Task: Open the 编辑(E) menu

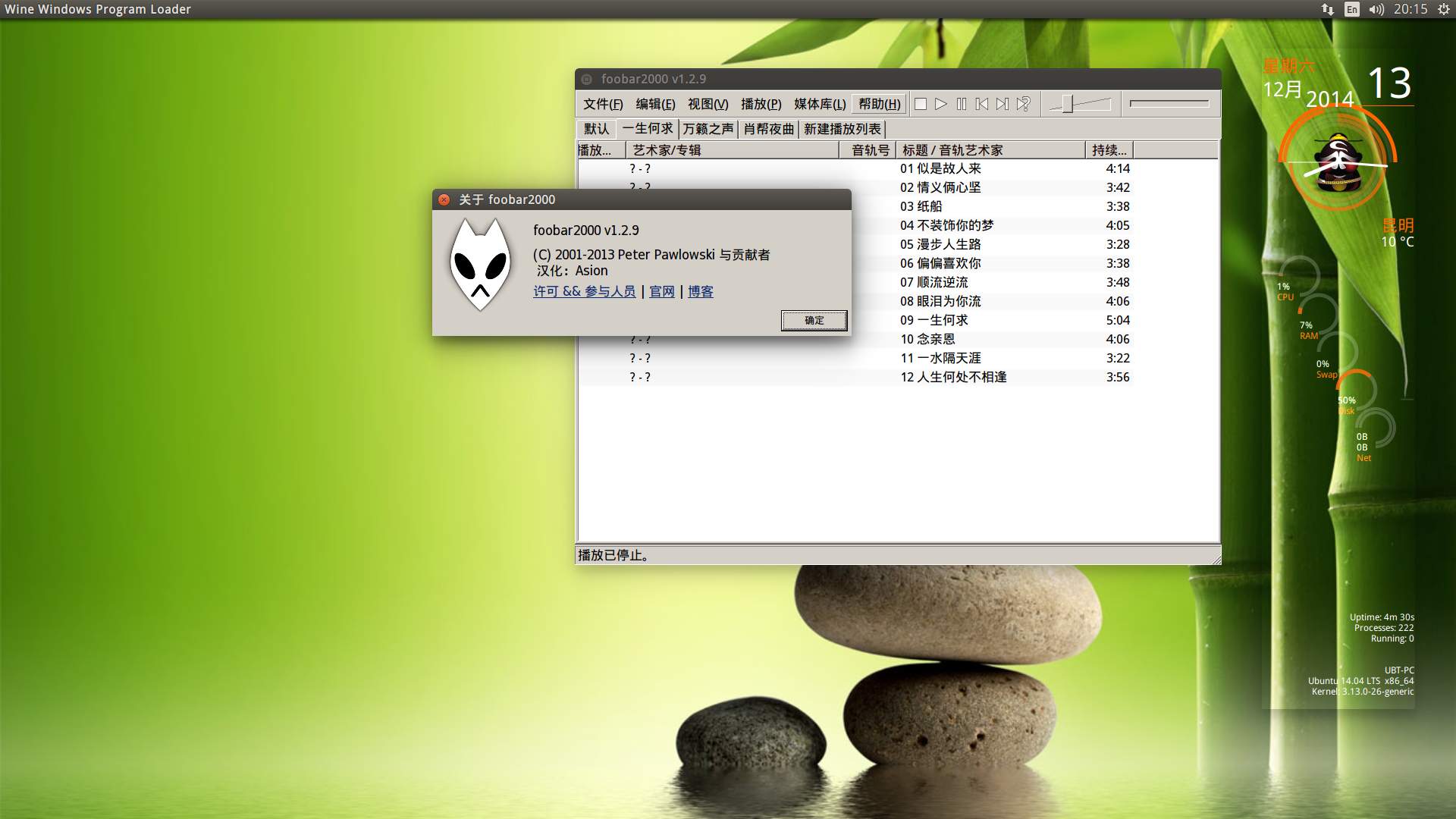Action: tap(655, 104)
